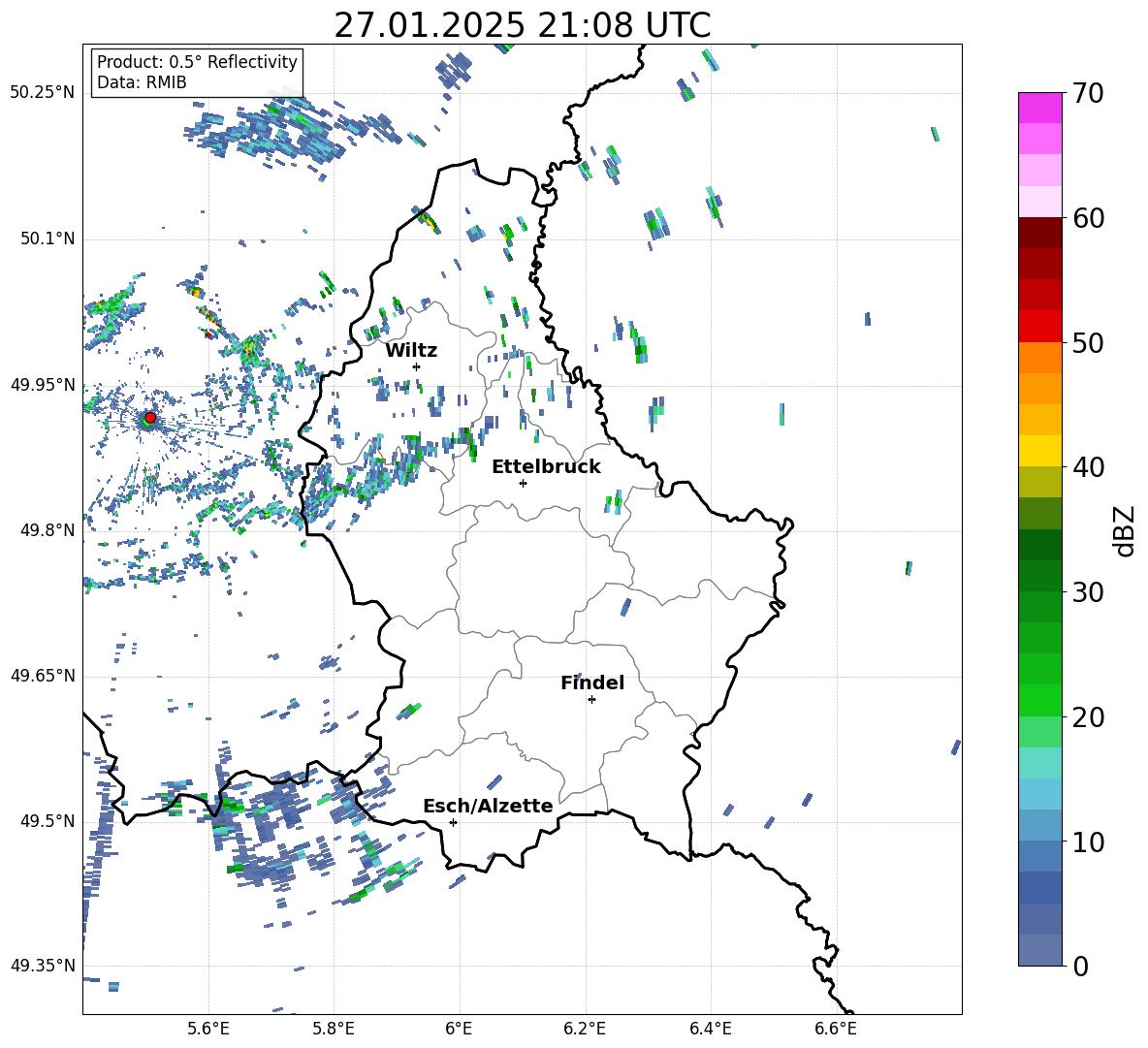Click the red radar site marker
1148x1048 pixels.
coord(150,418)
